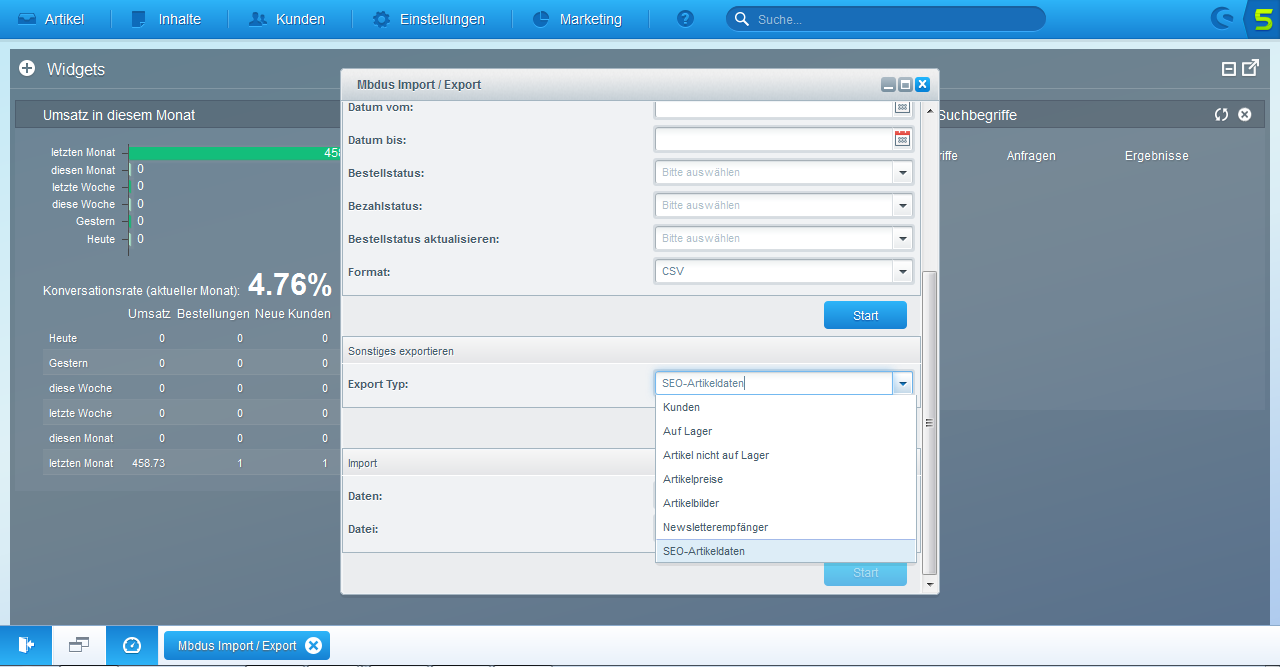Click the dashboard gauge icon in taskbar
This screenshot has width=1280, height=667.
(x=132, y=645)
